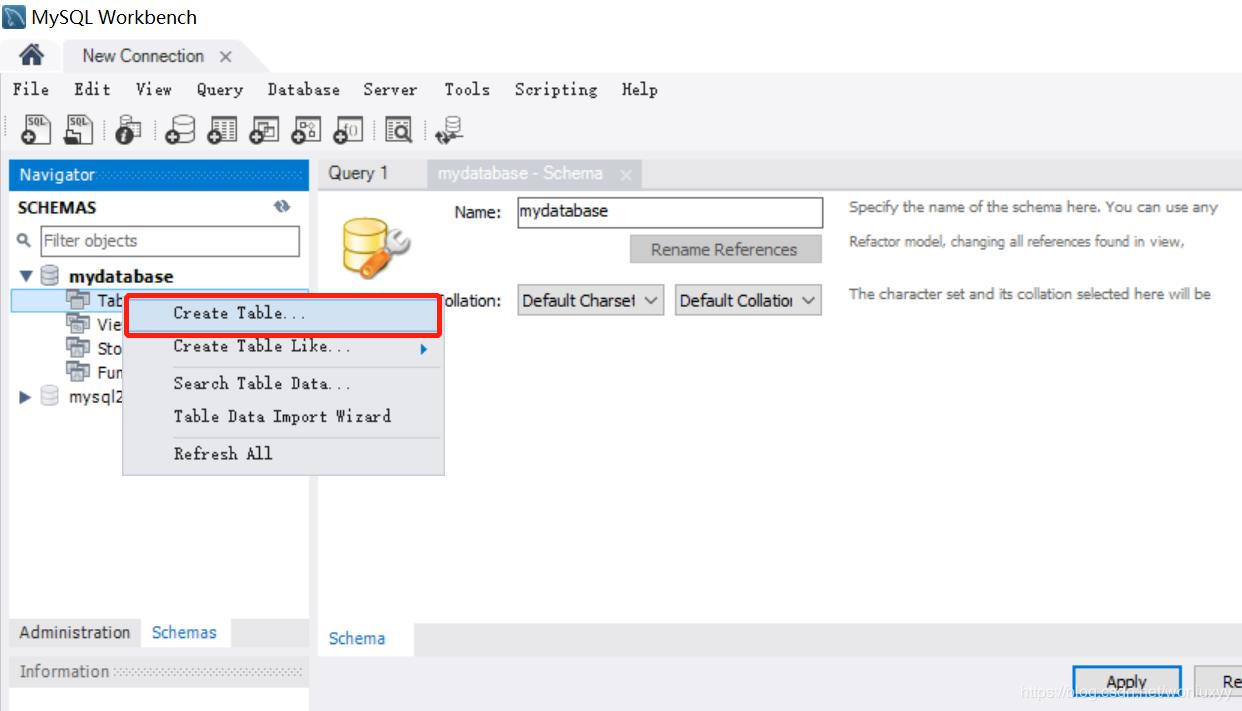Switch to the Schemas navigator tab
Image resolution: width=1242 pixels, height=711 pixels.
[x=184, y=632]
